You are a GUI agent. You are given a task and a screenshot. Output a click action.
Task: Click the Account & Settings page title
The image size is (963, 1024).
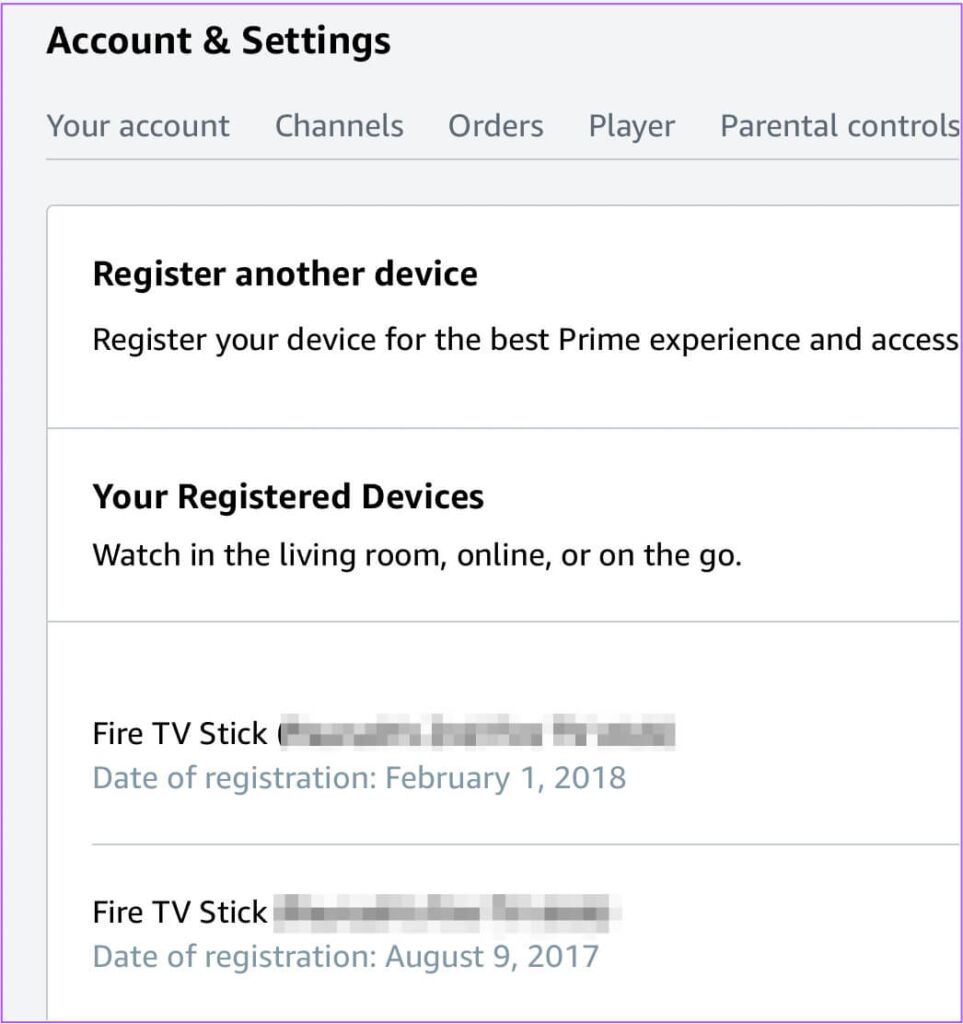coord(219,41)
